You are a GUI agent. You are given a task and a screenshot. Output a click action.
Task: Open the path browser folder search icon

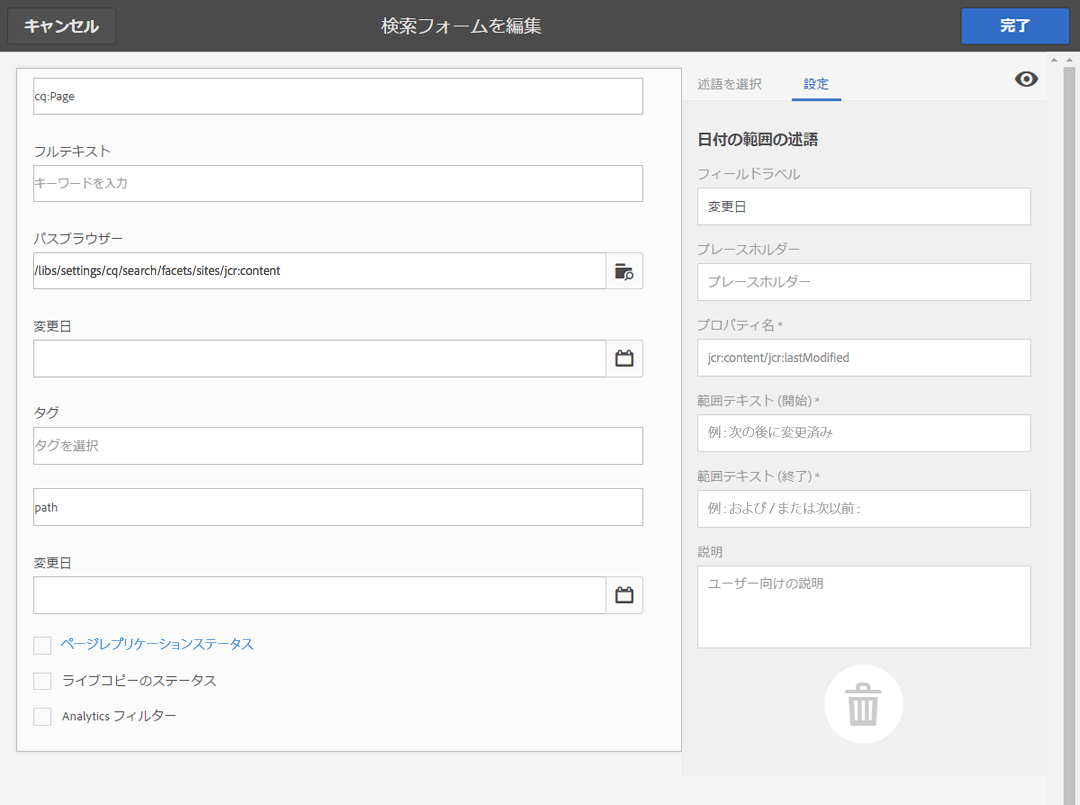[624, 271]
